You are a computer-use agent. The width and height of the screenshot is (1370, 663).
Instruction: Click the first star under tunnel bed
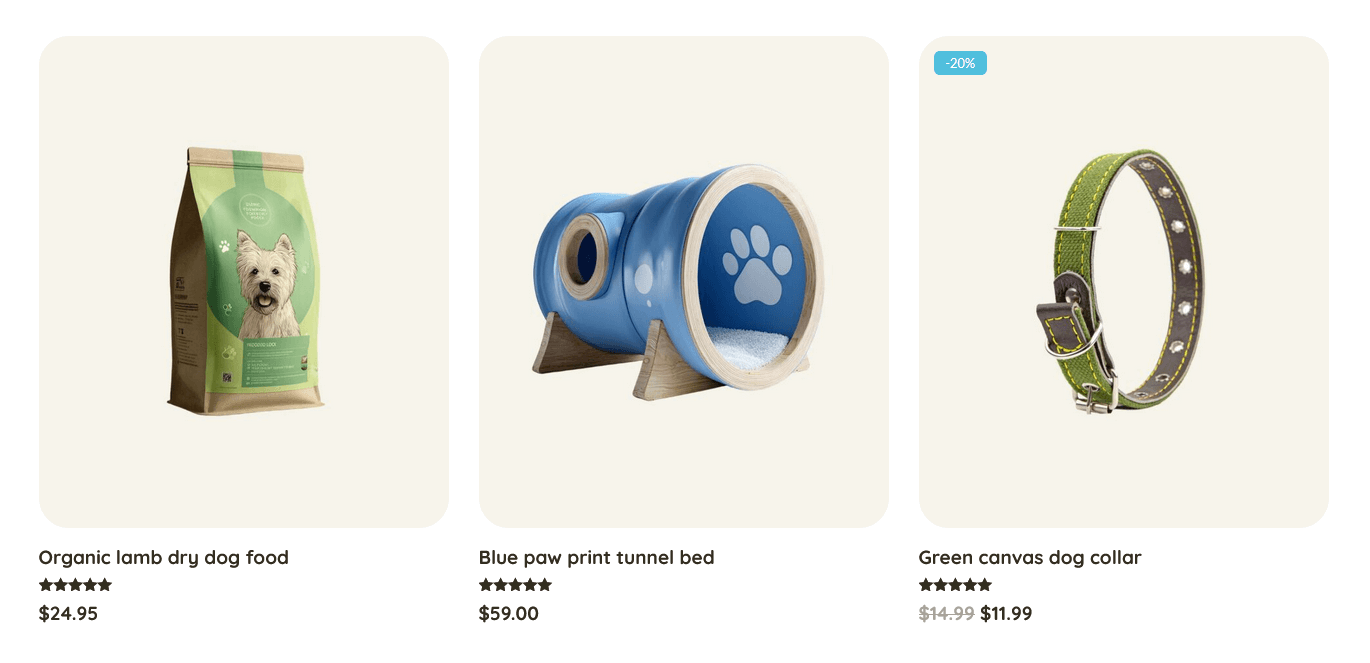[486, 585]
